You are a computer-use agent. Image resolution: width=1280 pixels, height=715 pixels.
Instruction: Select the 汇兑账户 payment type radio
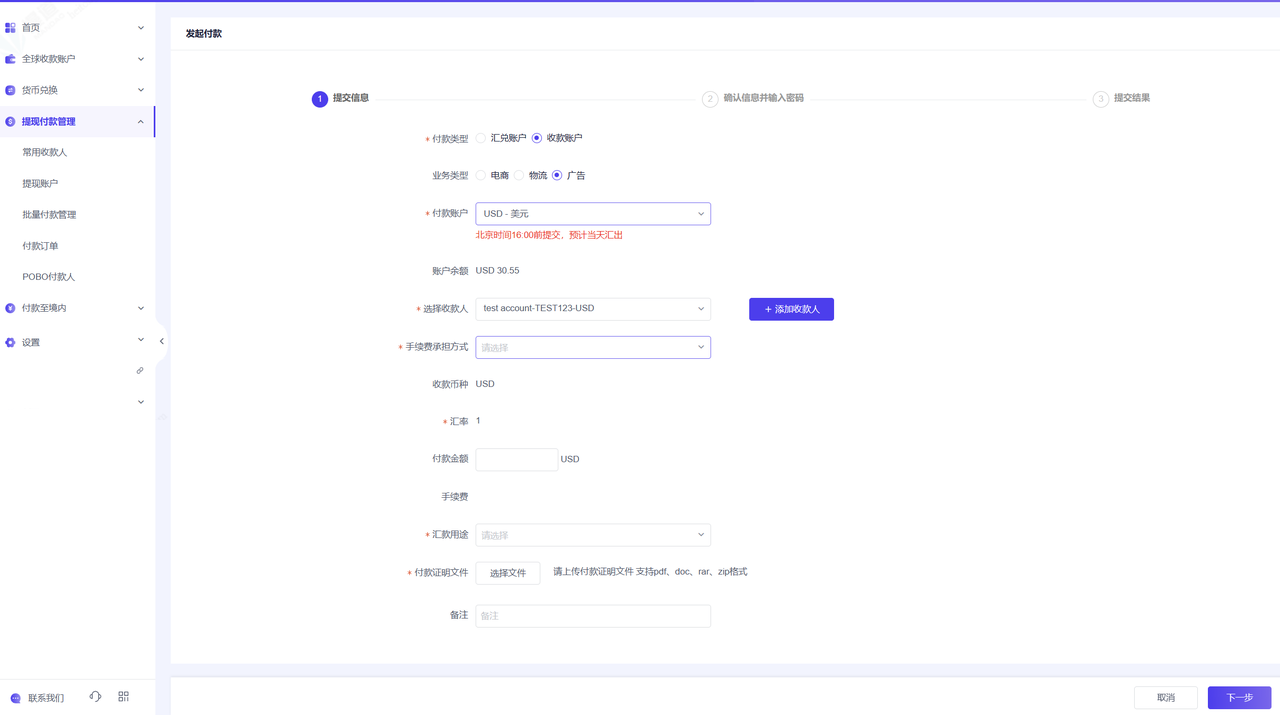click(481, 138)
